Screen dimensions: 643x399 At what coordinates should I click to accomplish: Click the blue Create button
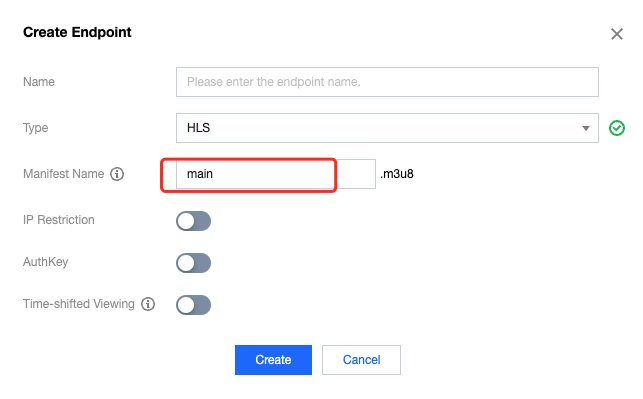tap(273, 360)
